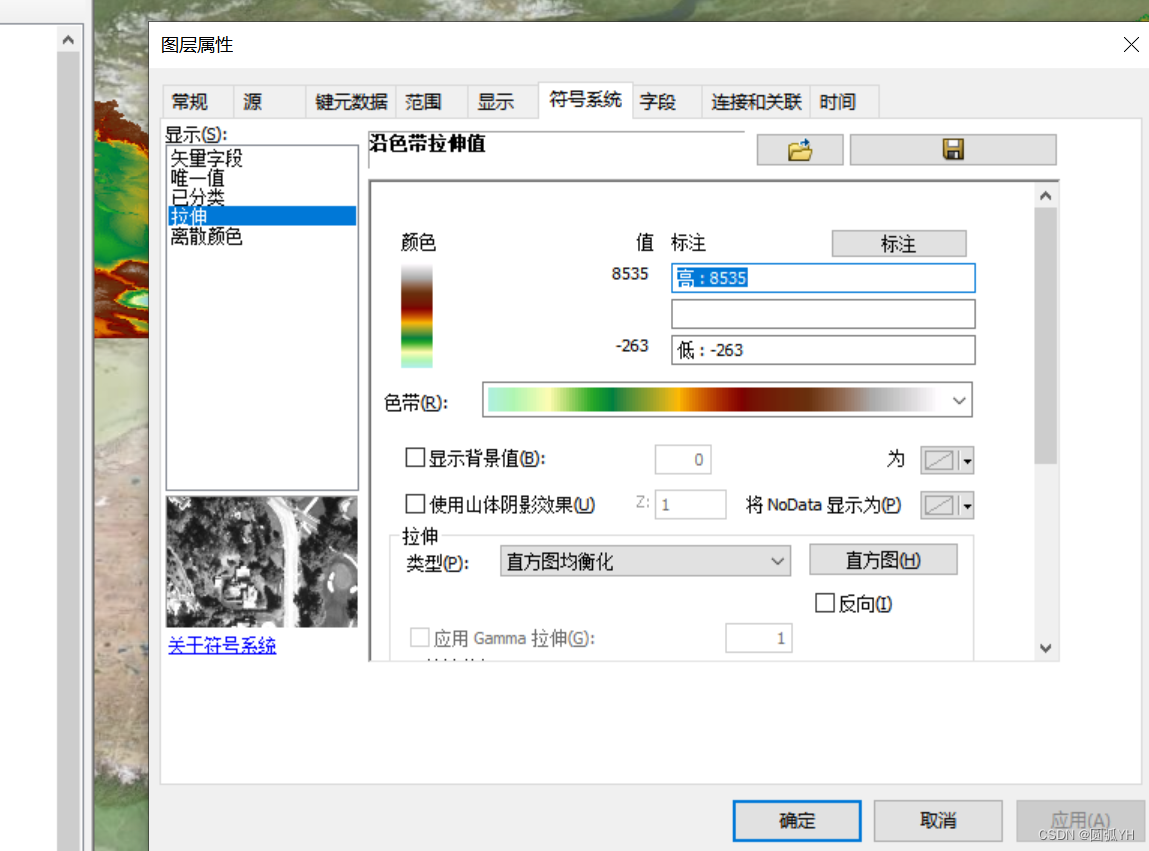This screenshot has width=1149, height=851.
Task: Click the 标注 button
Action: [x=898, y=243]
